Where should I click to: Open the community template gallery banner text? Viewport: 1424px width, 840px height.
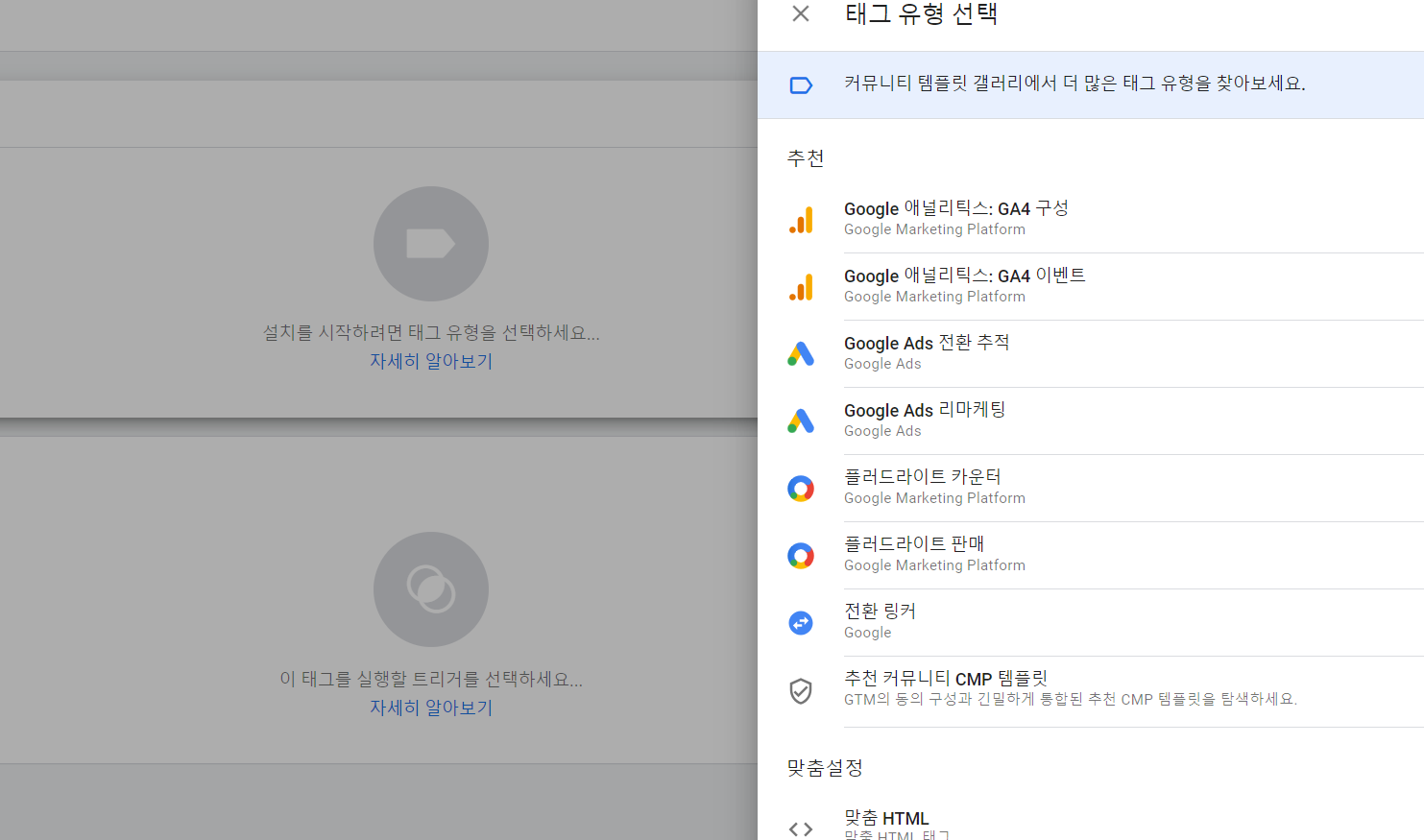[1074, 84]
